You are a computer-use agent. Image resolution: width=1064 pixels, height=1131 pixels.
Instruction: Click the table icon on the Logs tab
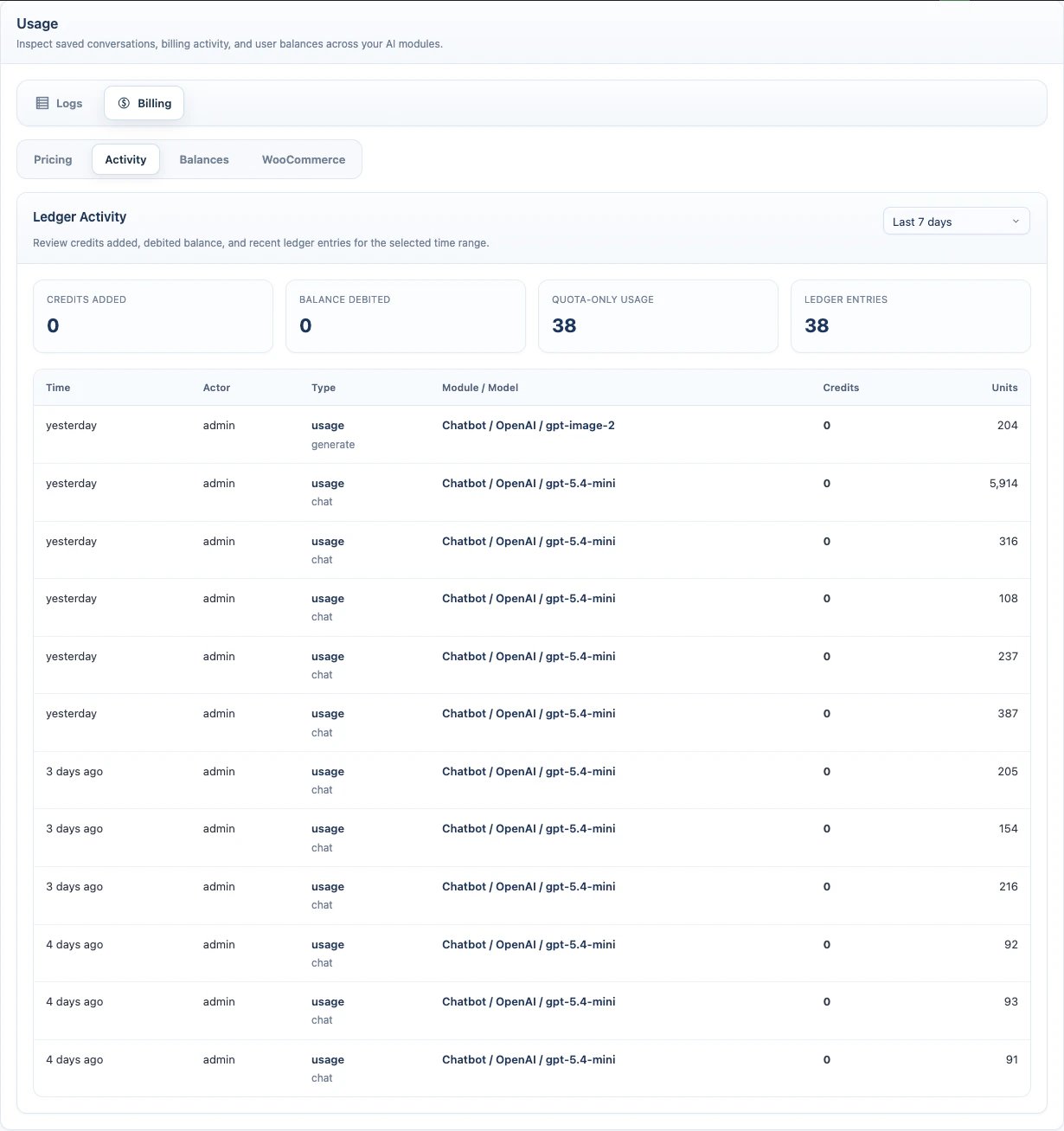(x=42, y=103)
